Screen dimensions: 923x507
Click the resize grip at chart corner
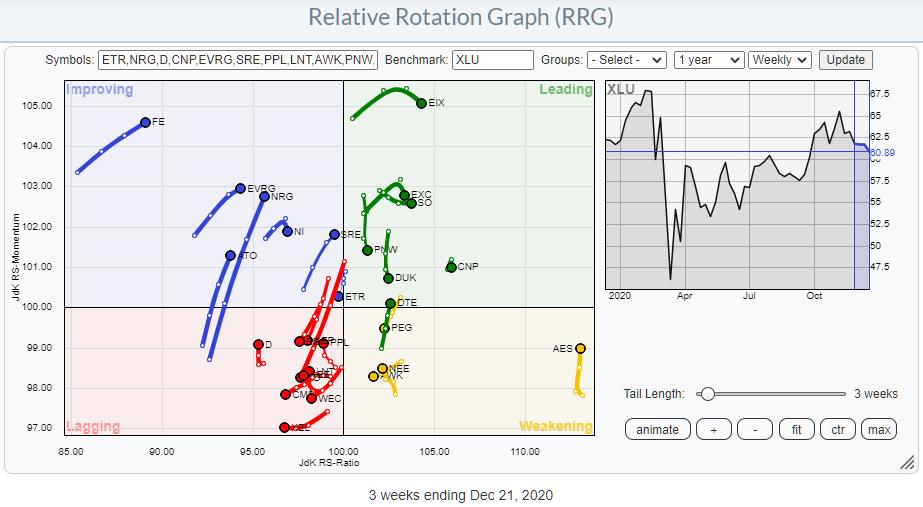click(906, 462)
